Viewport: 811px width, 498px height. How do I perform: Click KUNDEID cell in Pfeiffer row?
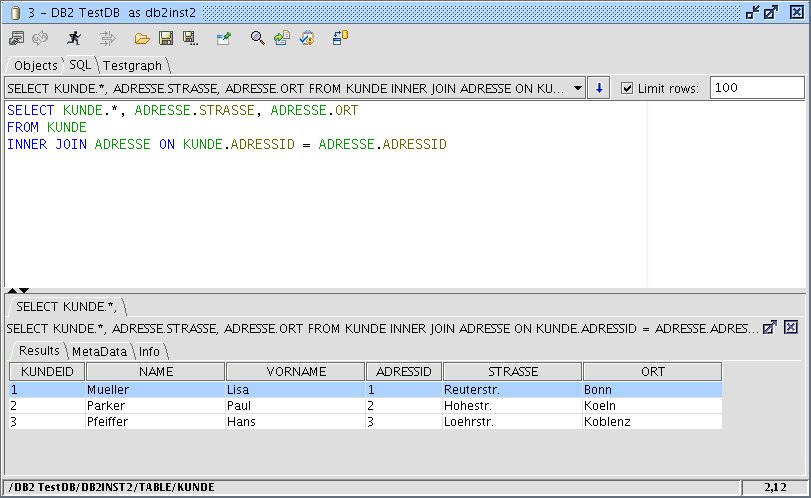(x=47, y=421)
